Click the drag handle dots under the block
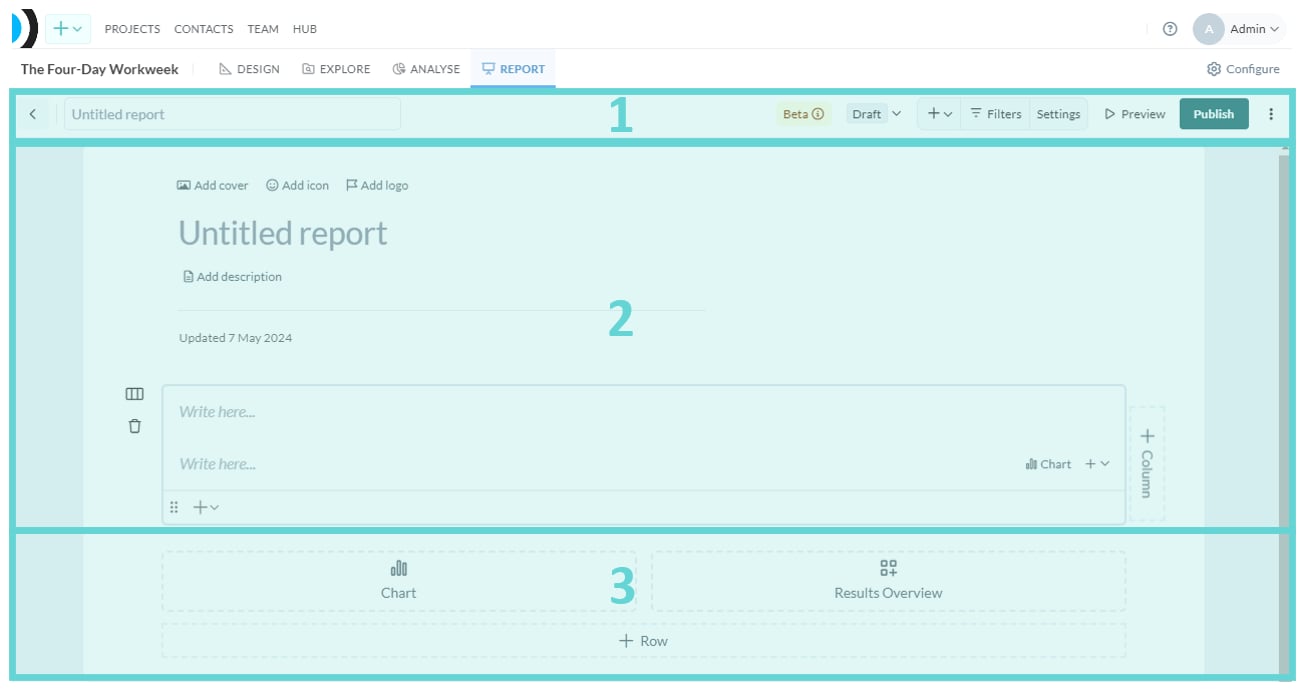Viewport: 1312px width, 692px height. click(174, 507)
